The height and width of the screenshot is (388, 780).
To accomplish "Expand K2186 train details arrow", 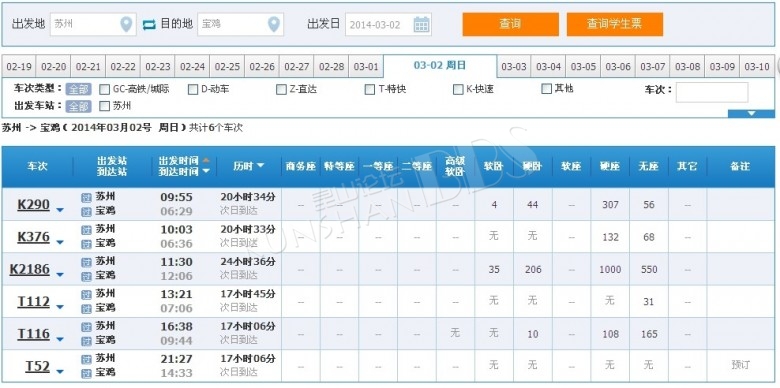I will click(60, 275).
